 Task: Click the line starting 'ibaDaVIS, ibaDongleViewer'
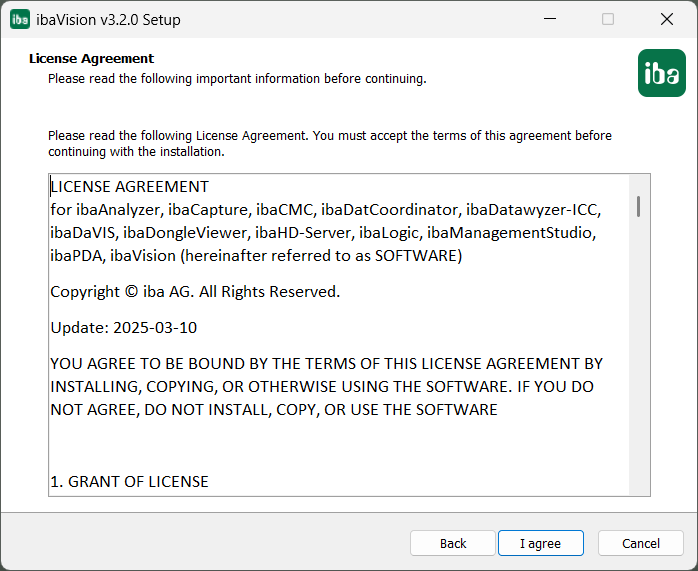pos(323,233)
